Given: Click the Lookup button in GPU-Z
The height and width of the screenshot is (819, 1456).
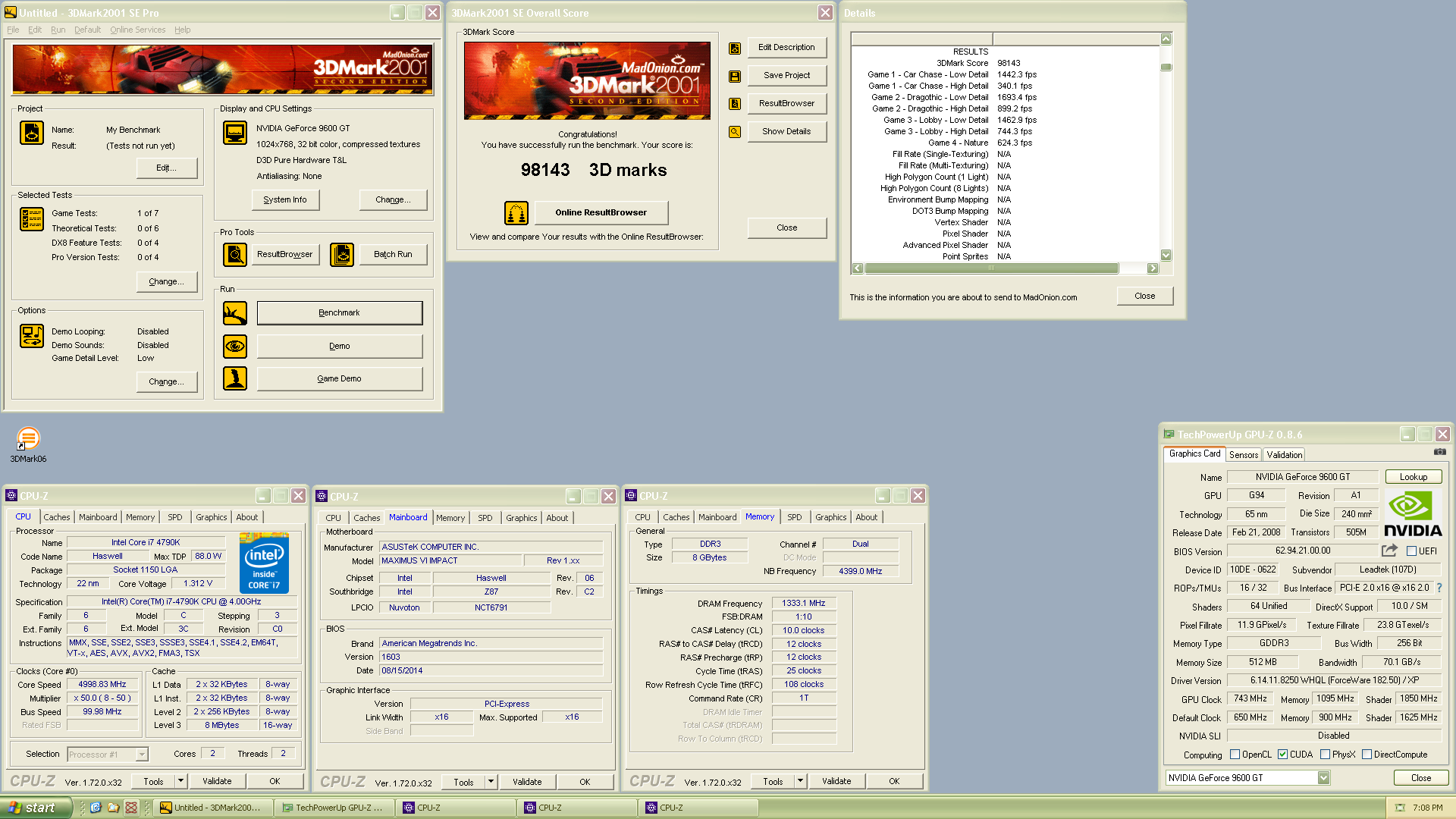Looking at the screenshot, I should pyautogui.click(x=1414, y=477).
